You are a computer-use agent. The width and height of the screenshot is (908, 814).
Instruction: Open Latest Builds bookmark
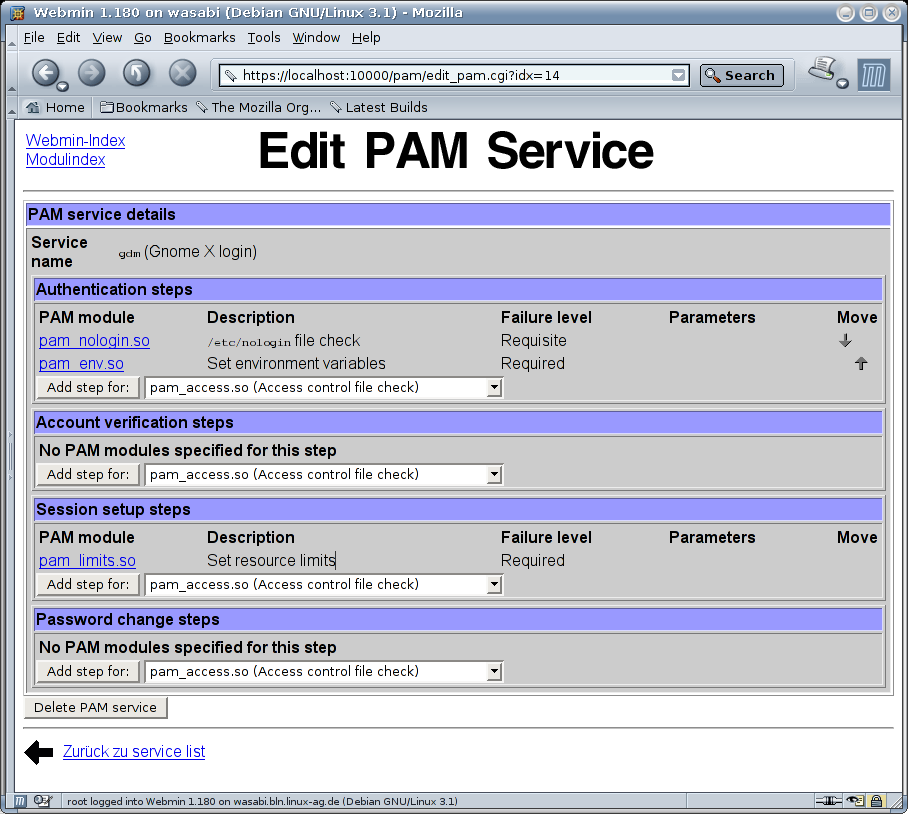pyautogui.click(x=379, y=108)
